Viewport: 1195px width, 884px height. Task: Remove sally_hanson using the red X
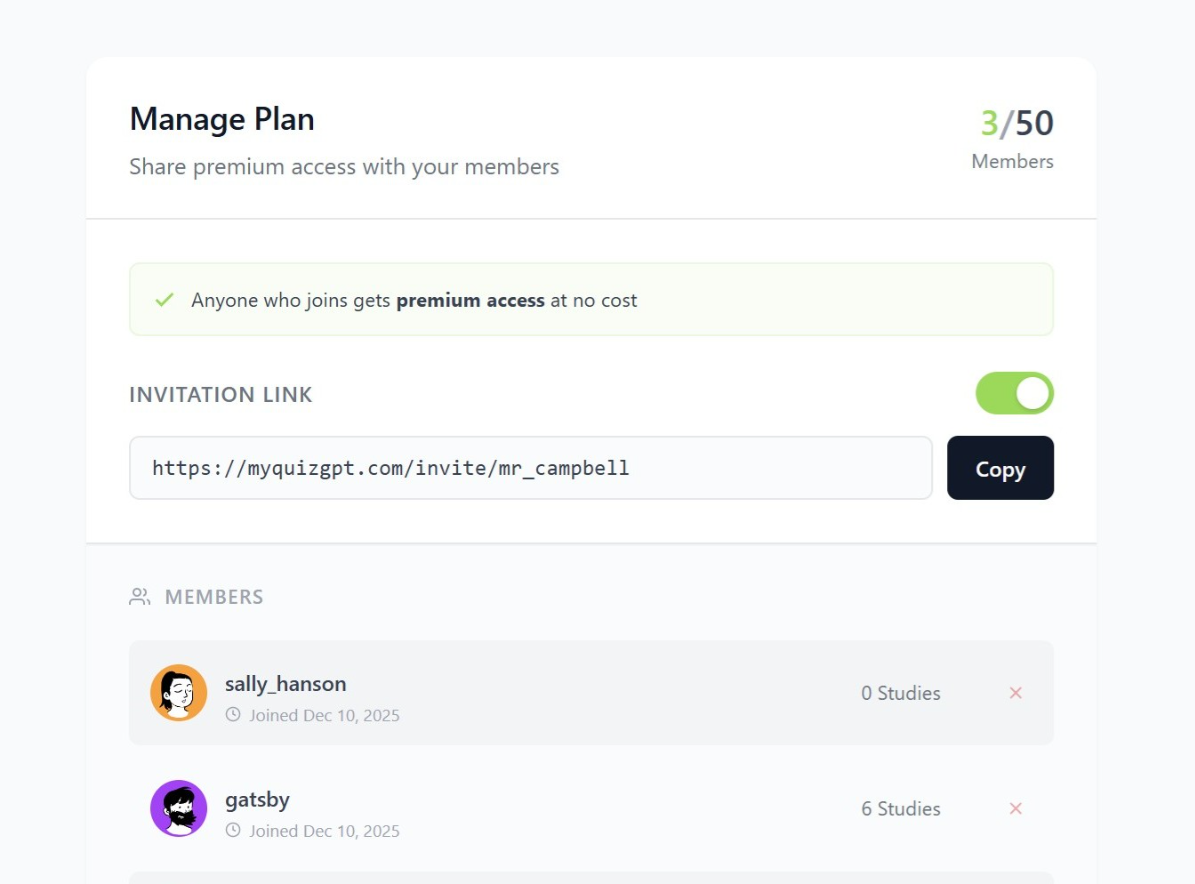point(1016,692)
